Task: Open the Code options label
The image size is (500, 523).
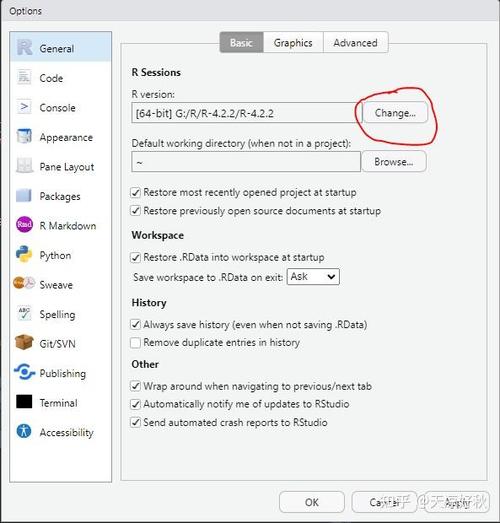Action: pos(51,78)
